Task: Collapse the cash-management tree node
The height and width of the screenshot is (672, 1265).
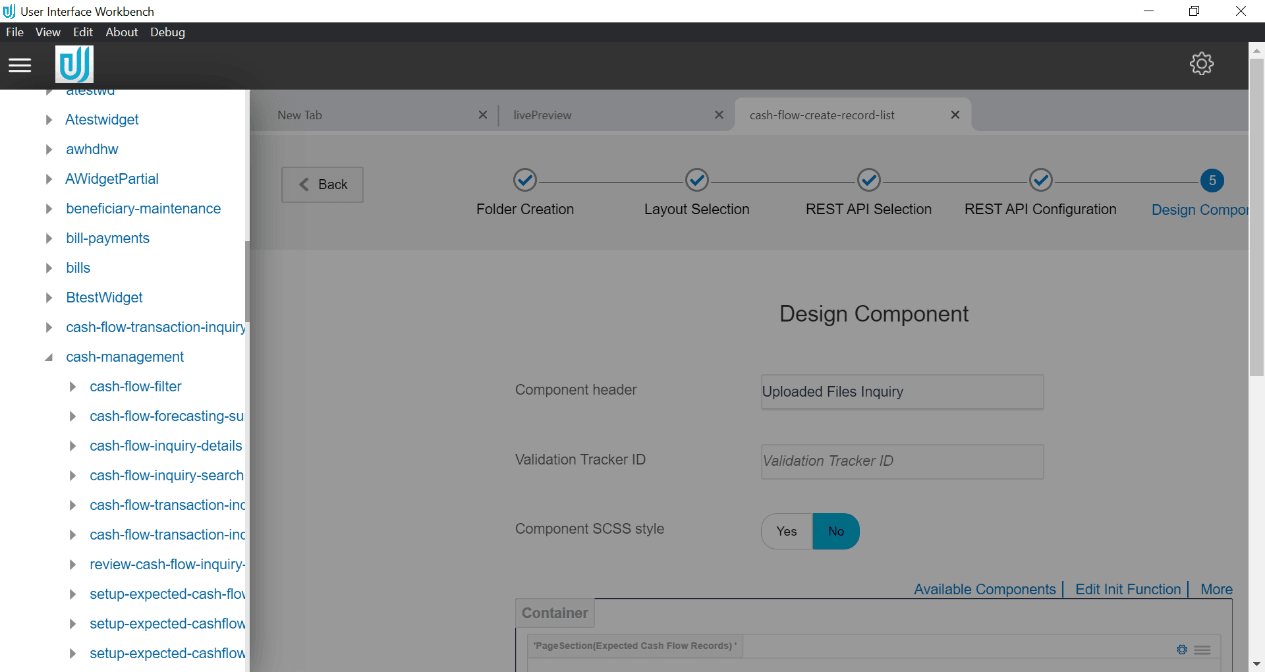Action: [x=48, y=356]
